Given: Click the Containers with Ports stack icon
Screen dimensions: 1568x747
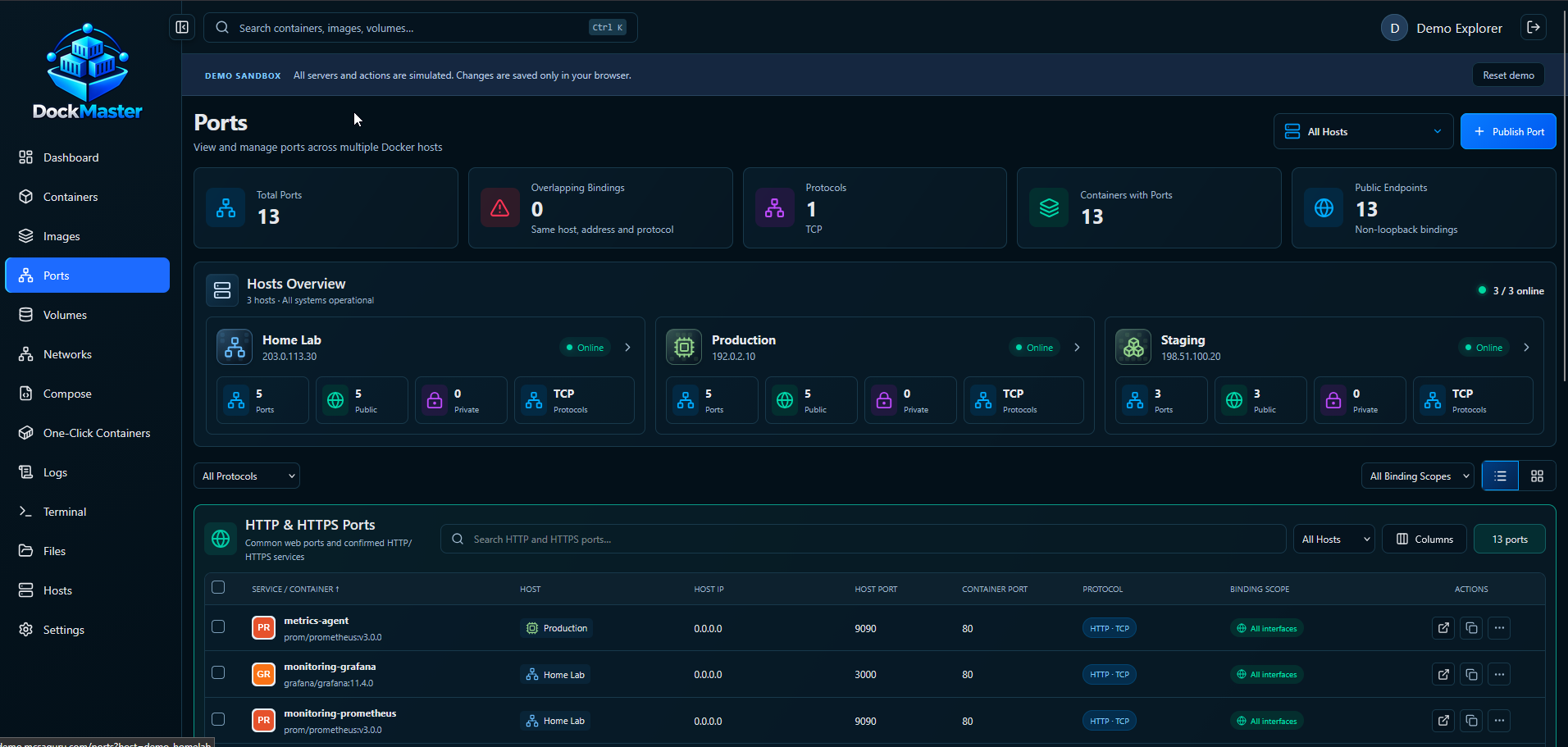Looking at the screenshot, I should point(1049,208).
